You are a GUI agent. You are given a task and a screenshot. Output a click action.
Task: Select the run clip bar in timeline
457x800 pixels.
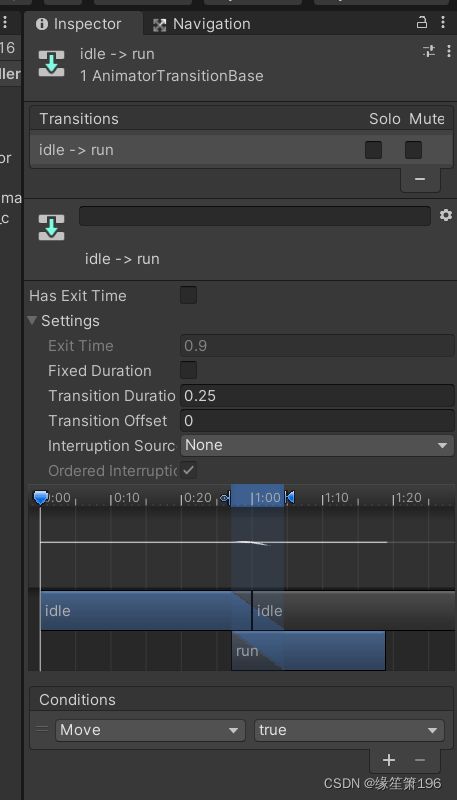[308, 651]
